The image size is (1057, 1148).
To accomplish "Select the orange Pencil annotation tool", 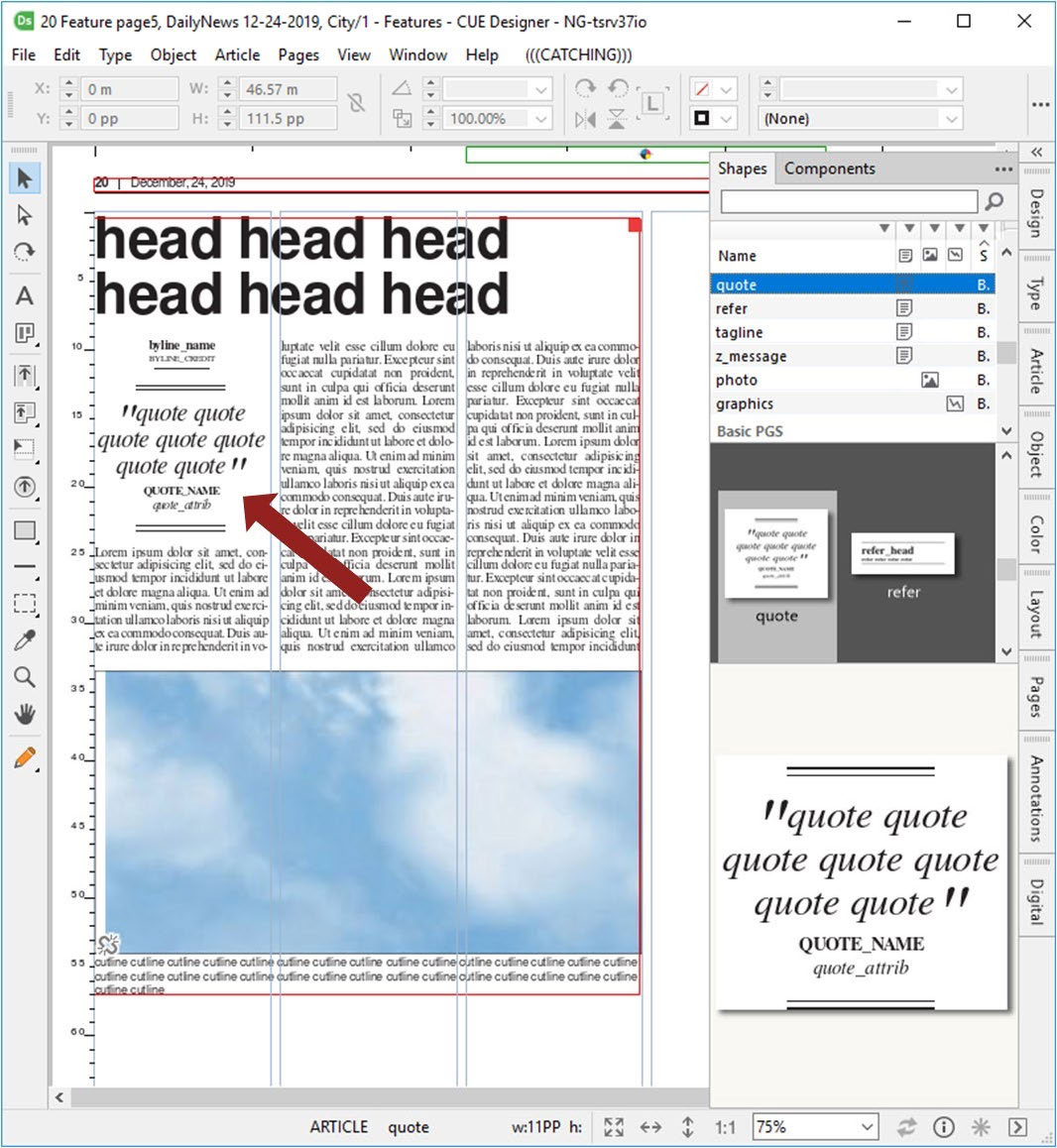I will tap(25, 759).
